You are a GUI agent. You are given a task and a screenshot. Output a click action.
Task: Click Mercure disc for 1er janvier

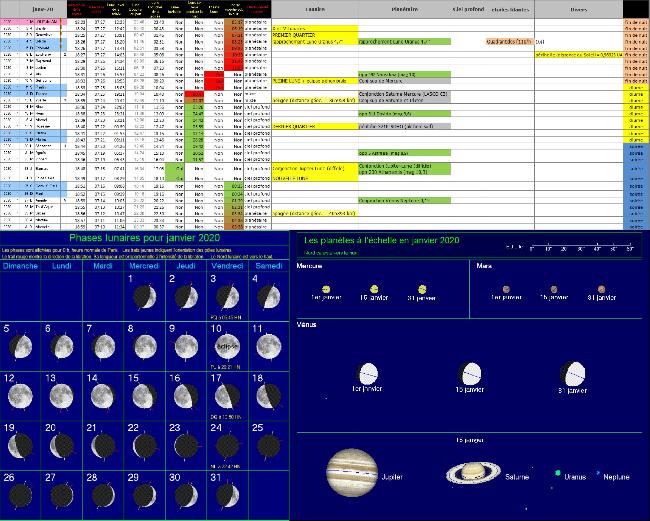tap(326, 289)
